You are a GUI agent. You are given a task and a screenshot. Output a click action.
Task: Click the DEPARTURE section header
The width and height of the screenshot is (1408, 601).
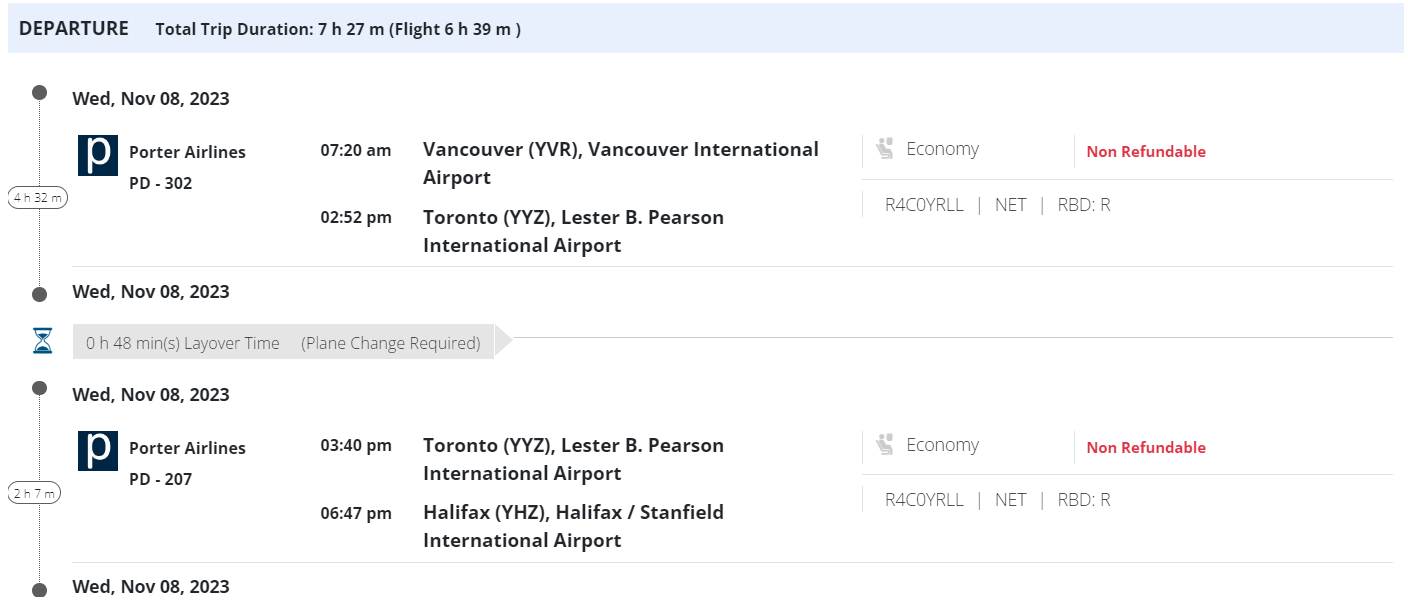tap(74, 29)
